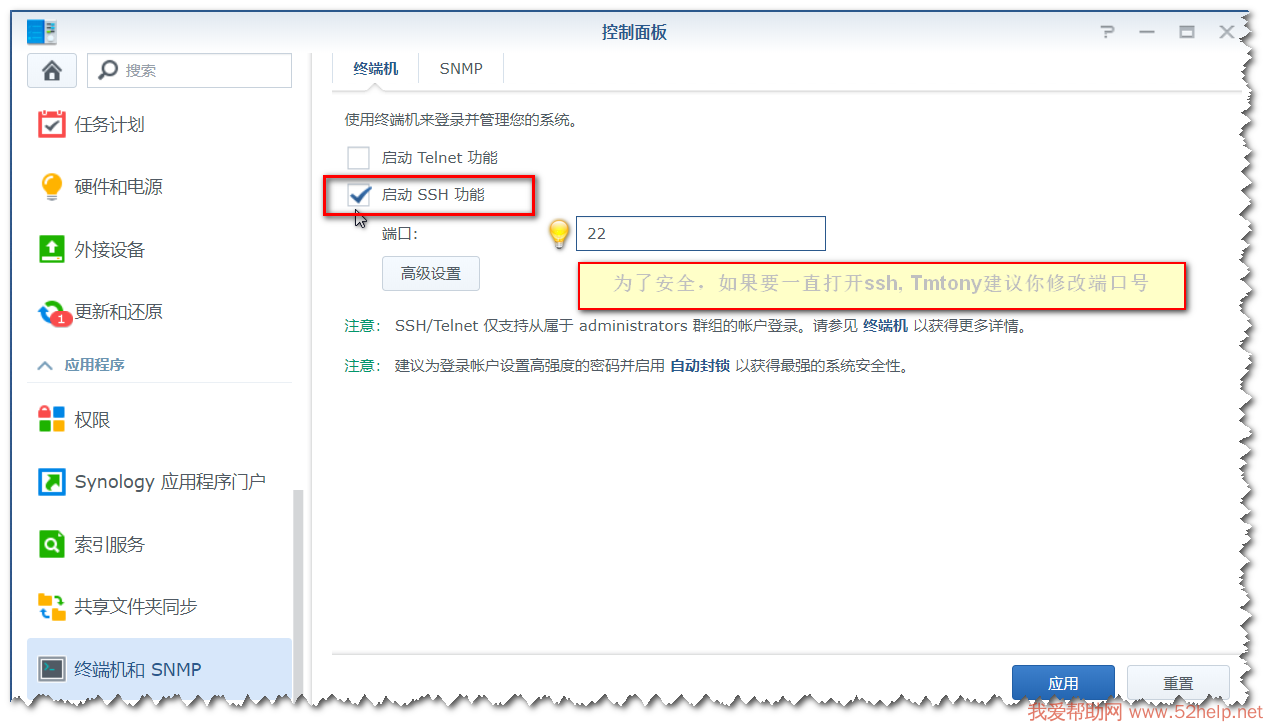Screen dimensions: 1269x723
Task: Open 硬件和电源 lightbulb icon
Action: coord(51,187)
